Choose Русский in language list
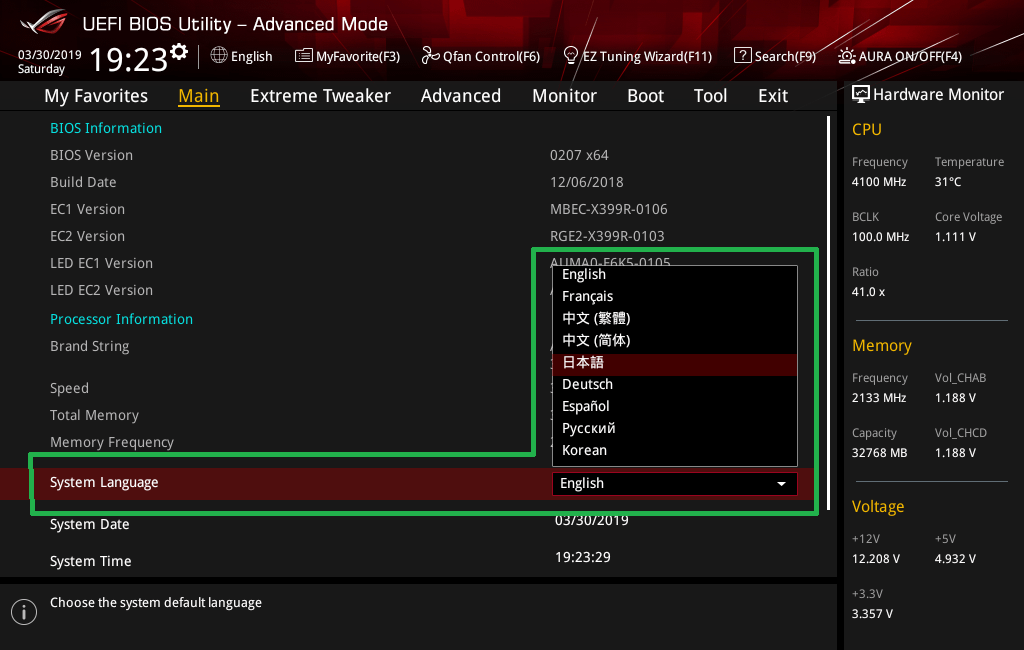Image resolution: width=1024 pixels, height=650 pixels. tap(675, 429)
